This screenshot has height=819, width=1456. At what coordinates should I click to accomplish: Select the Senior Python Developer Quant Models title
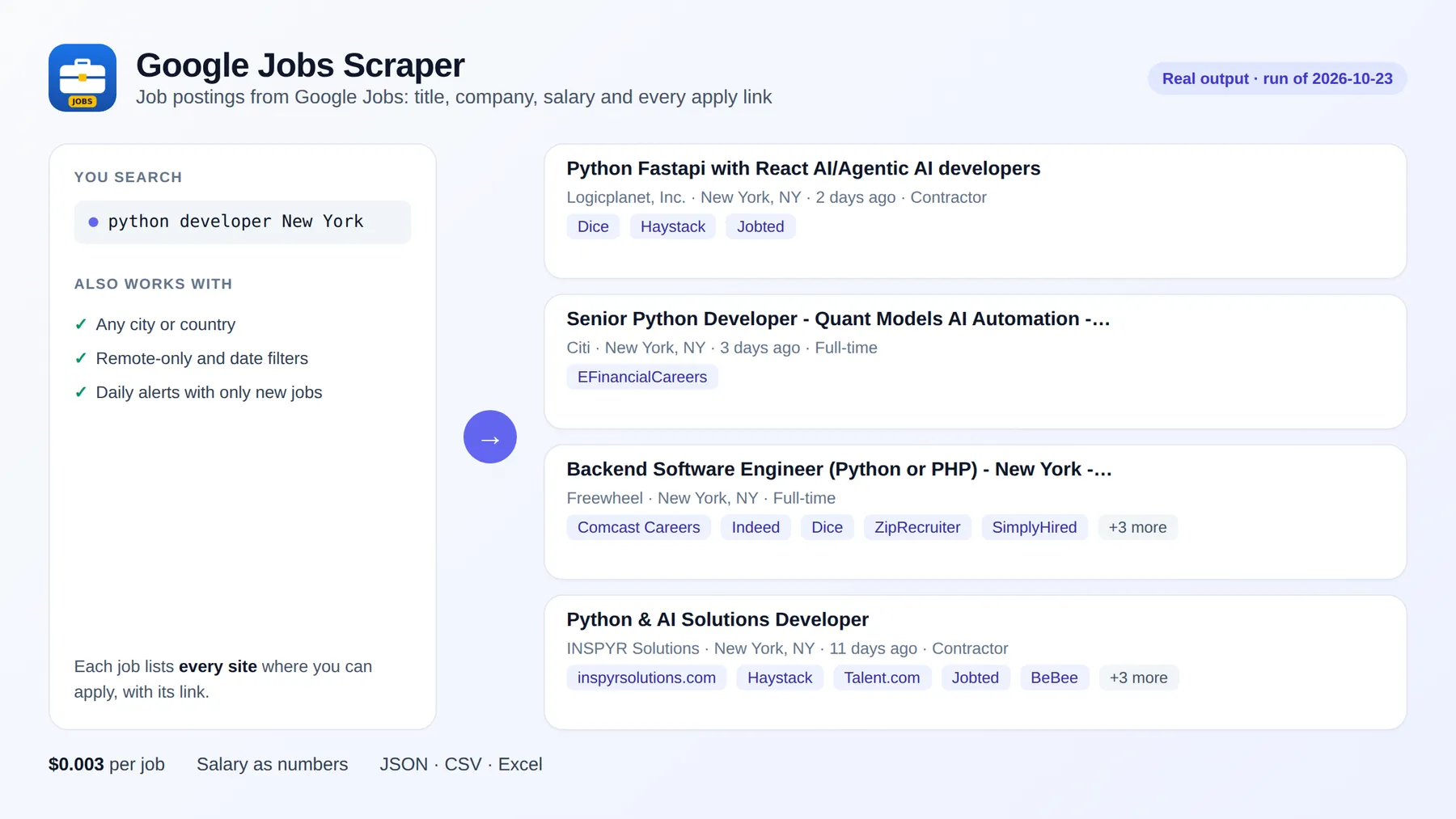point(838,319)
